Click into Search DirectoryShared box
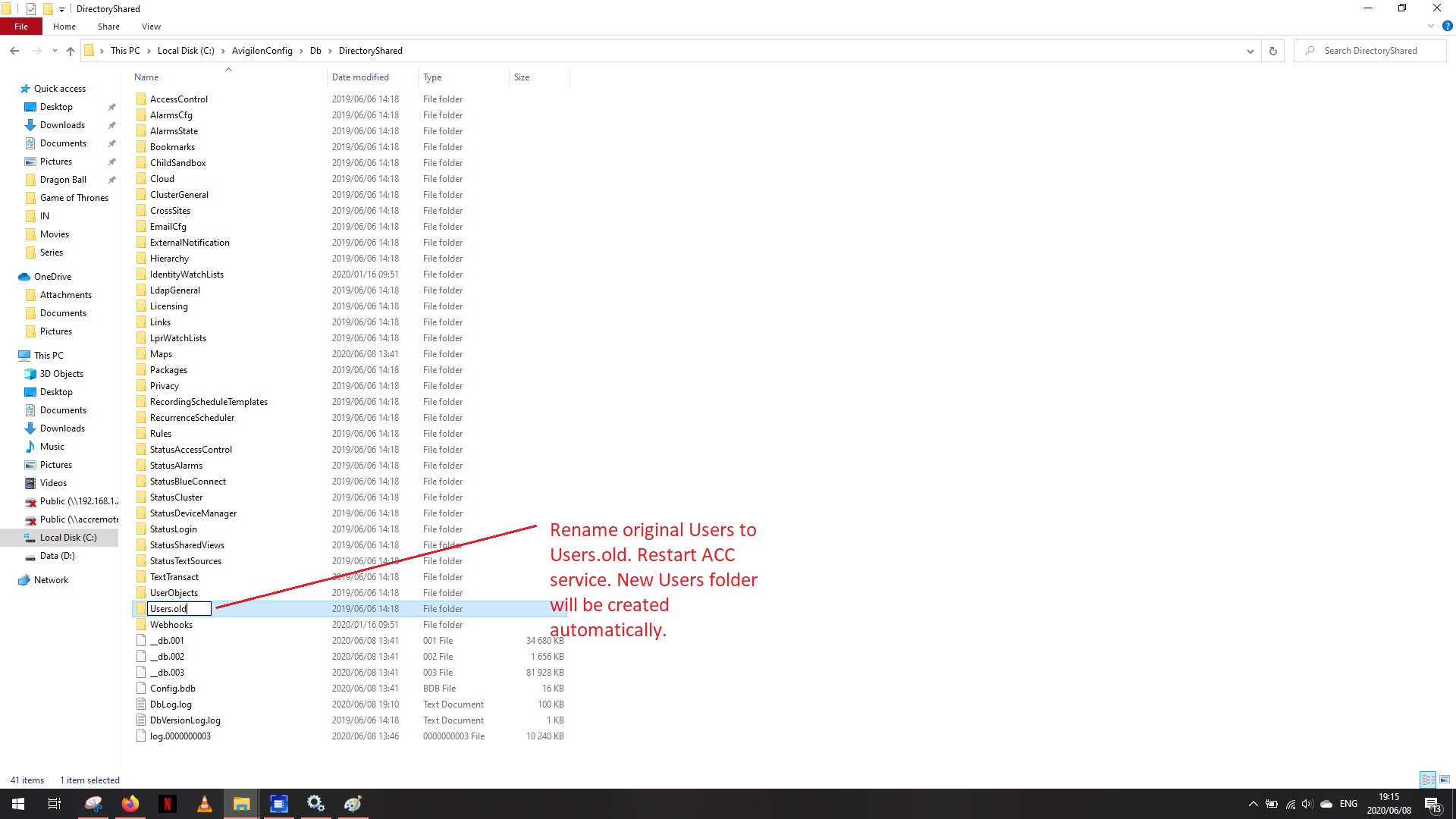This screenshot has width=1456, height=819. click(1370, 51)
